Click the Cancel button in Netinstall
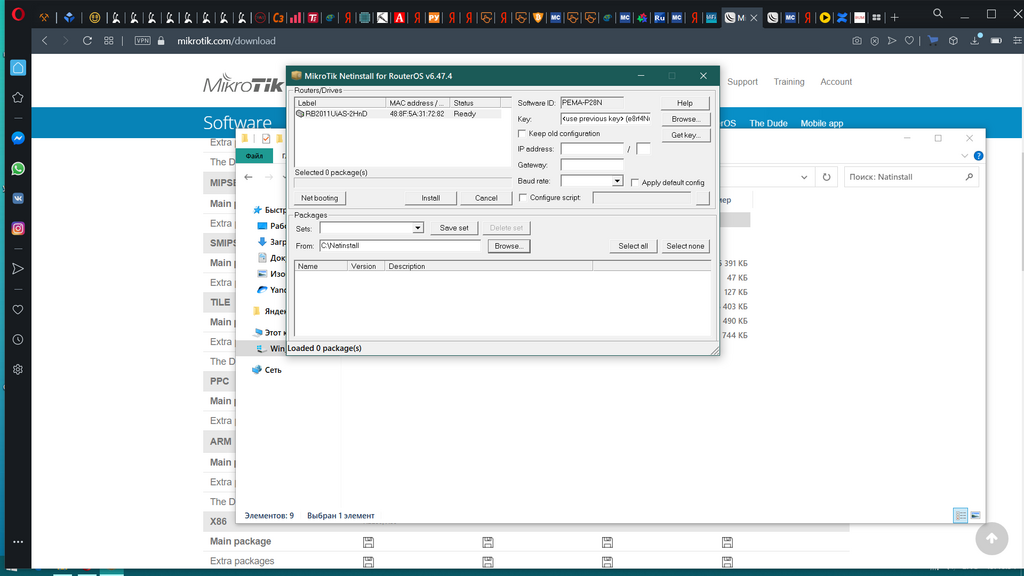1024x576 pixels. [x=486, y=198]
